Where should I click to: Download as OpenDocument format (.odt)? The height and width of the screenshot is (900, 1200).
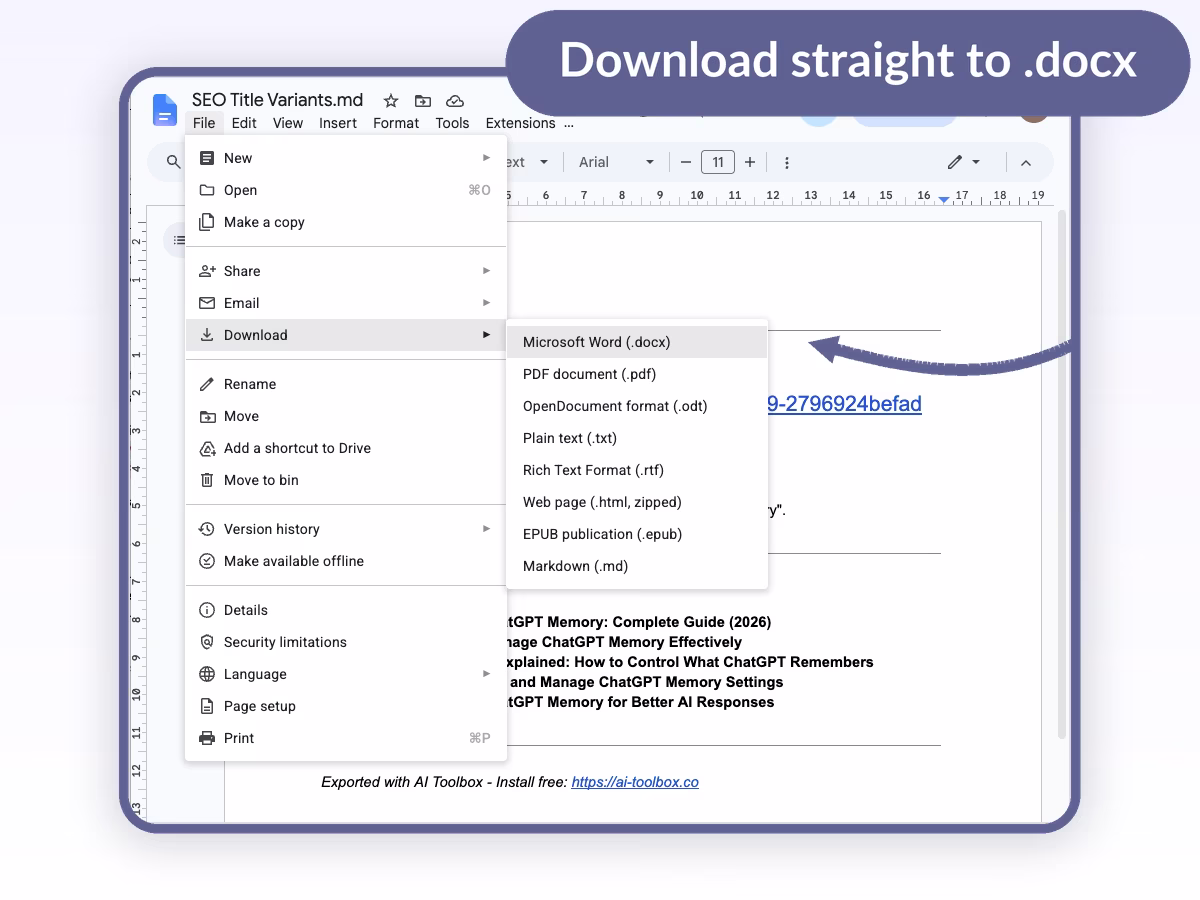pyautogui.click(x=637, y=406)
